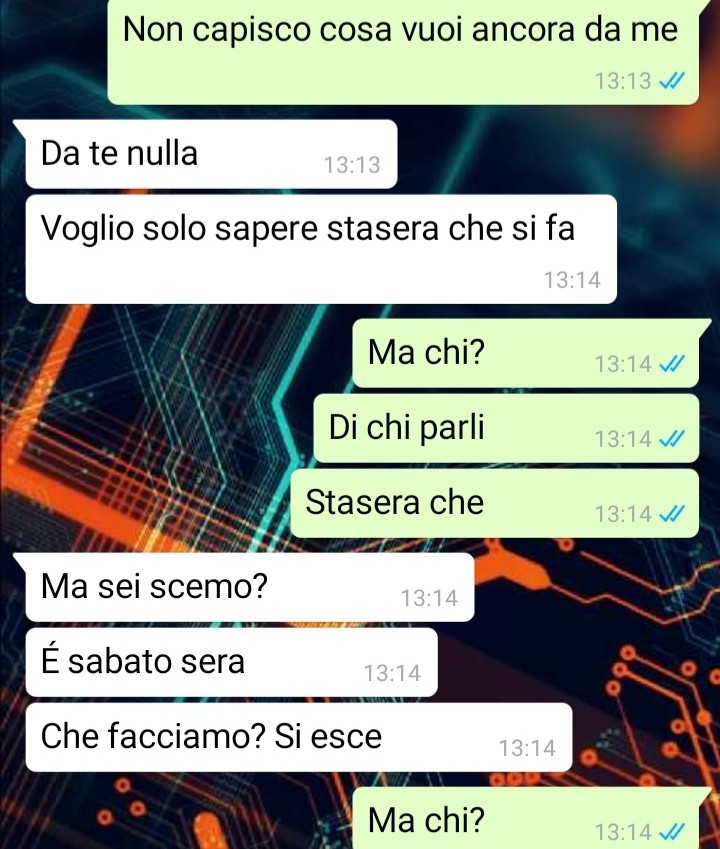Image resolution: width=720 pixels, height=849 pixels.
Task: Tap the double-check on the bottom "Ma chi?" message
Action: pos(672,831)
